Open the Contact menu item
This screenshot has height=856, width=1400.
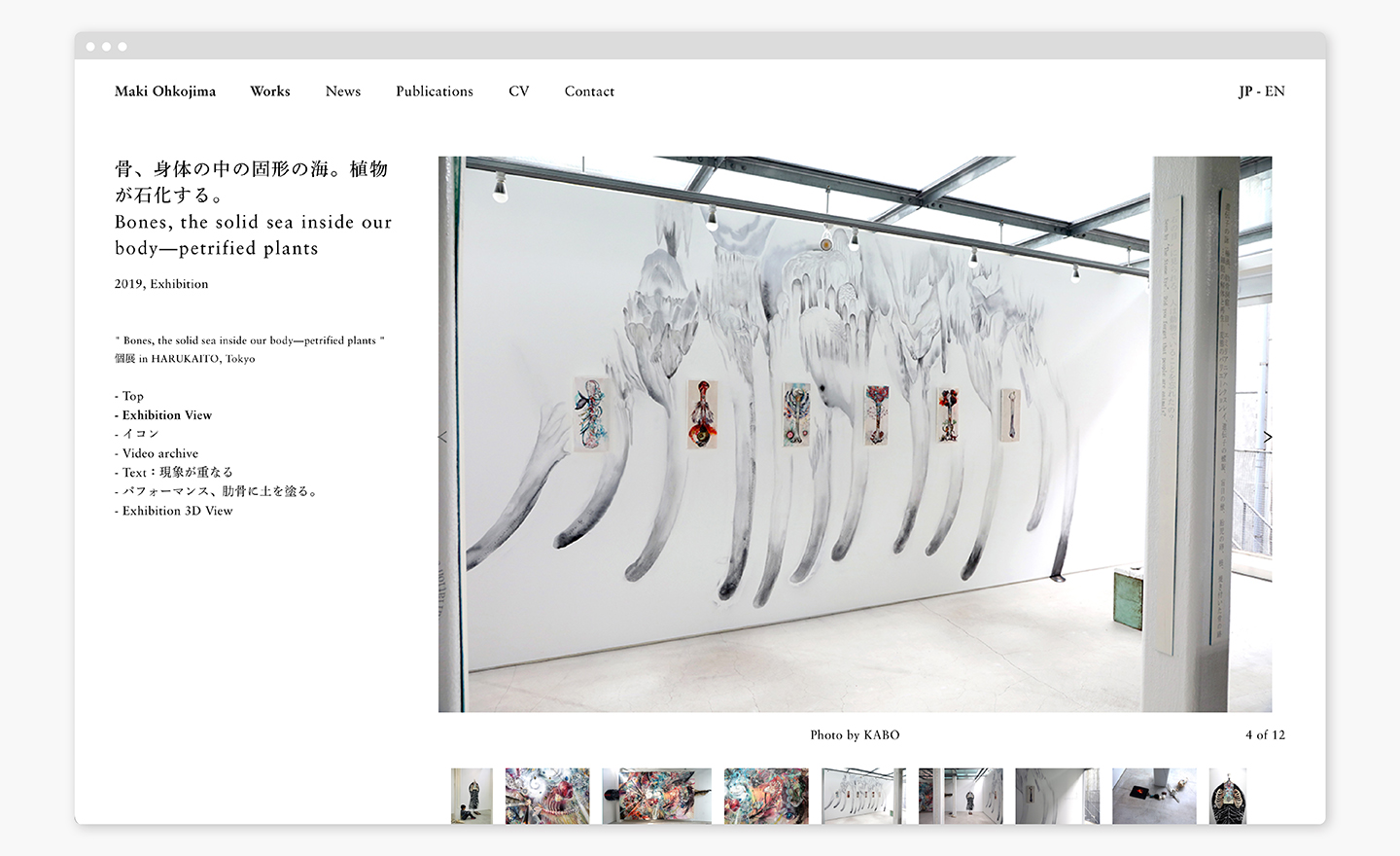click(589, 91)
